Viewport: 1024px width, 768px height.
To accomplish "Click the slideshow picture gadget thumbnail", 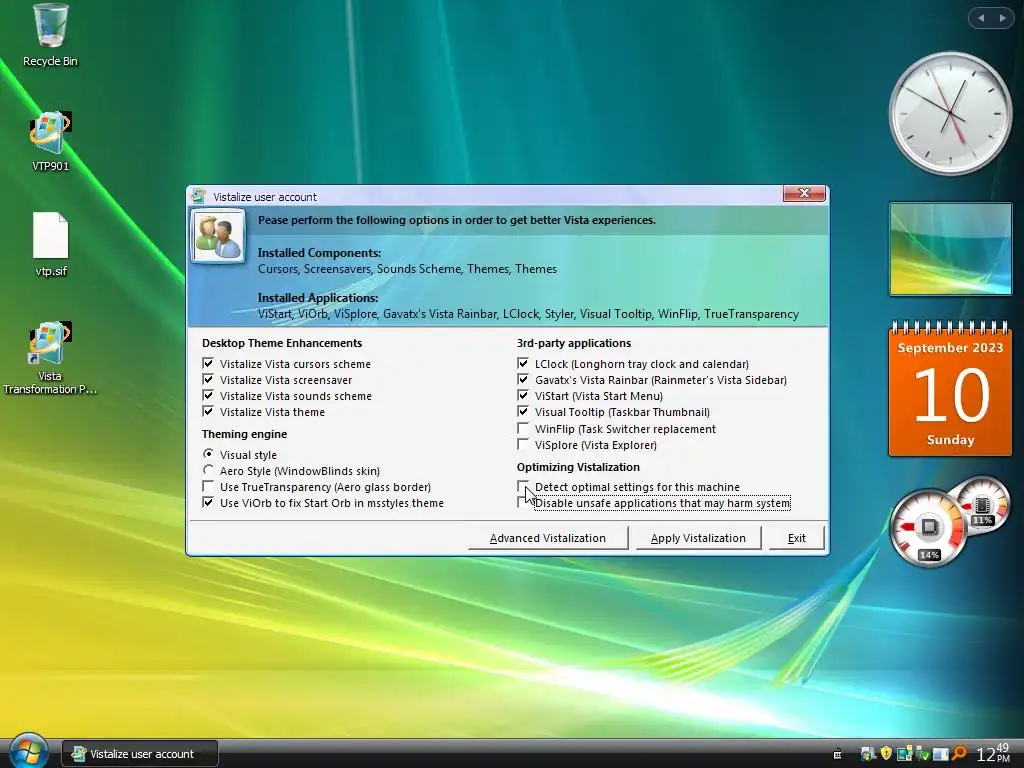I will pyautogui.click(x=950, y=249).
